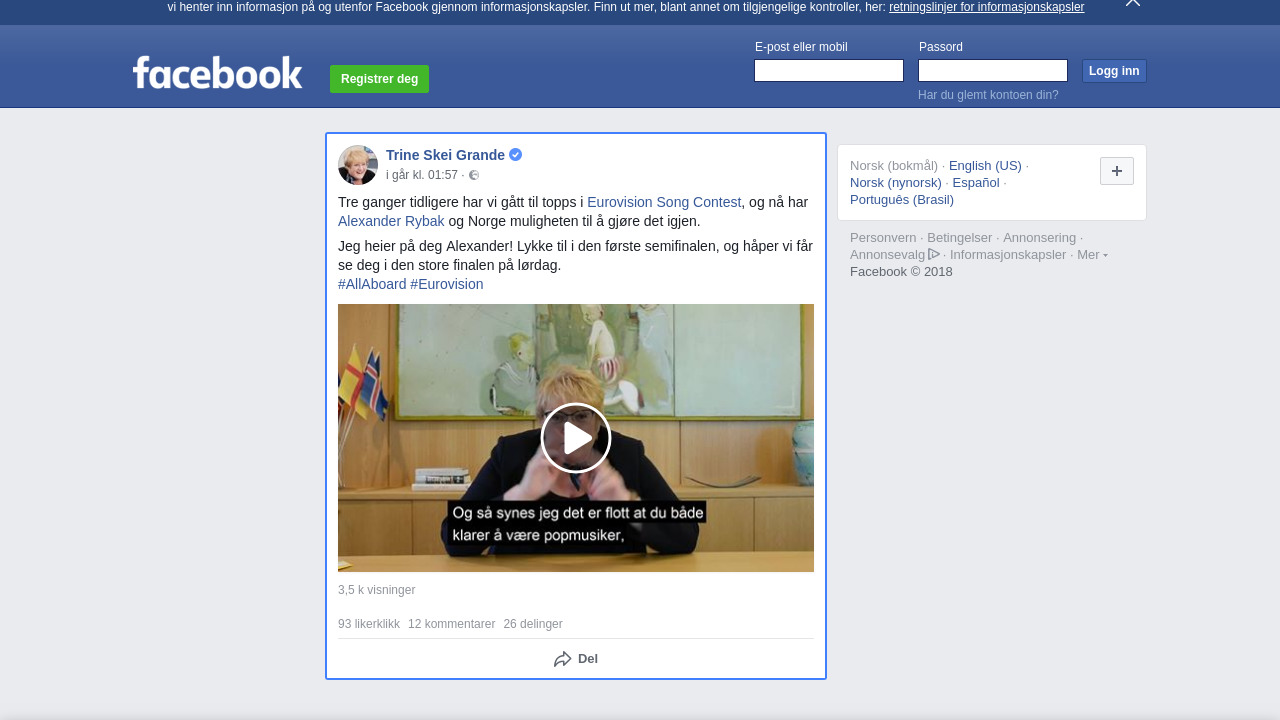The height and width of the screenshot is (720, 1280).
Task: Switch language to English (US)
Action: (x=985, y=166)
